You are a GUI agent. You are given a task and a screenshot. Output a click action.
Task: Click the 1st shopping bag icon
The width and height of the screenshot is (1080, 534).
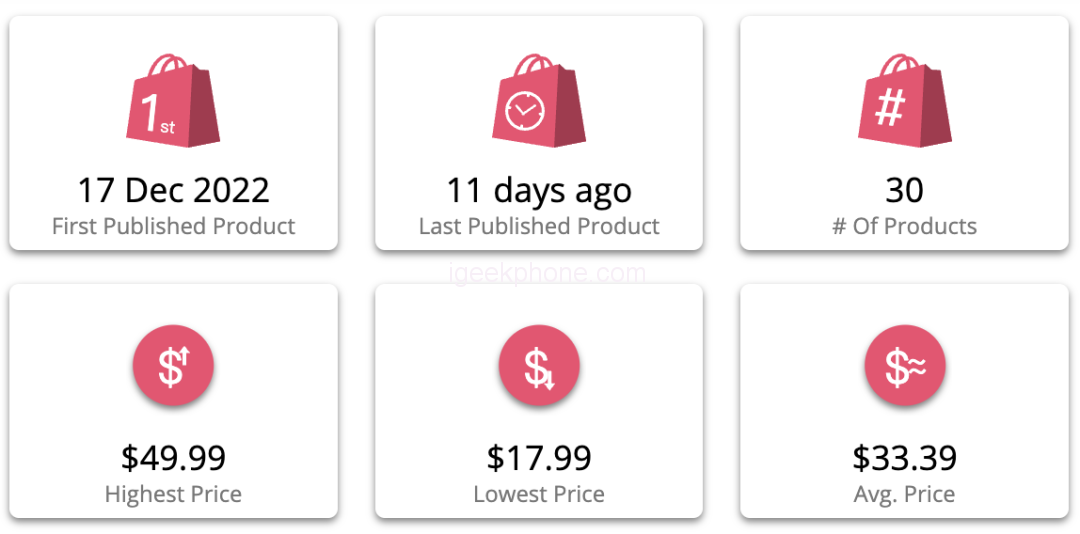click(x=172, y=101)
